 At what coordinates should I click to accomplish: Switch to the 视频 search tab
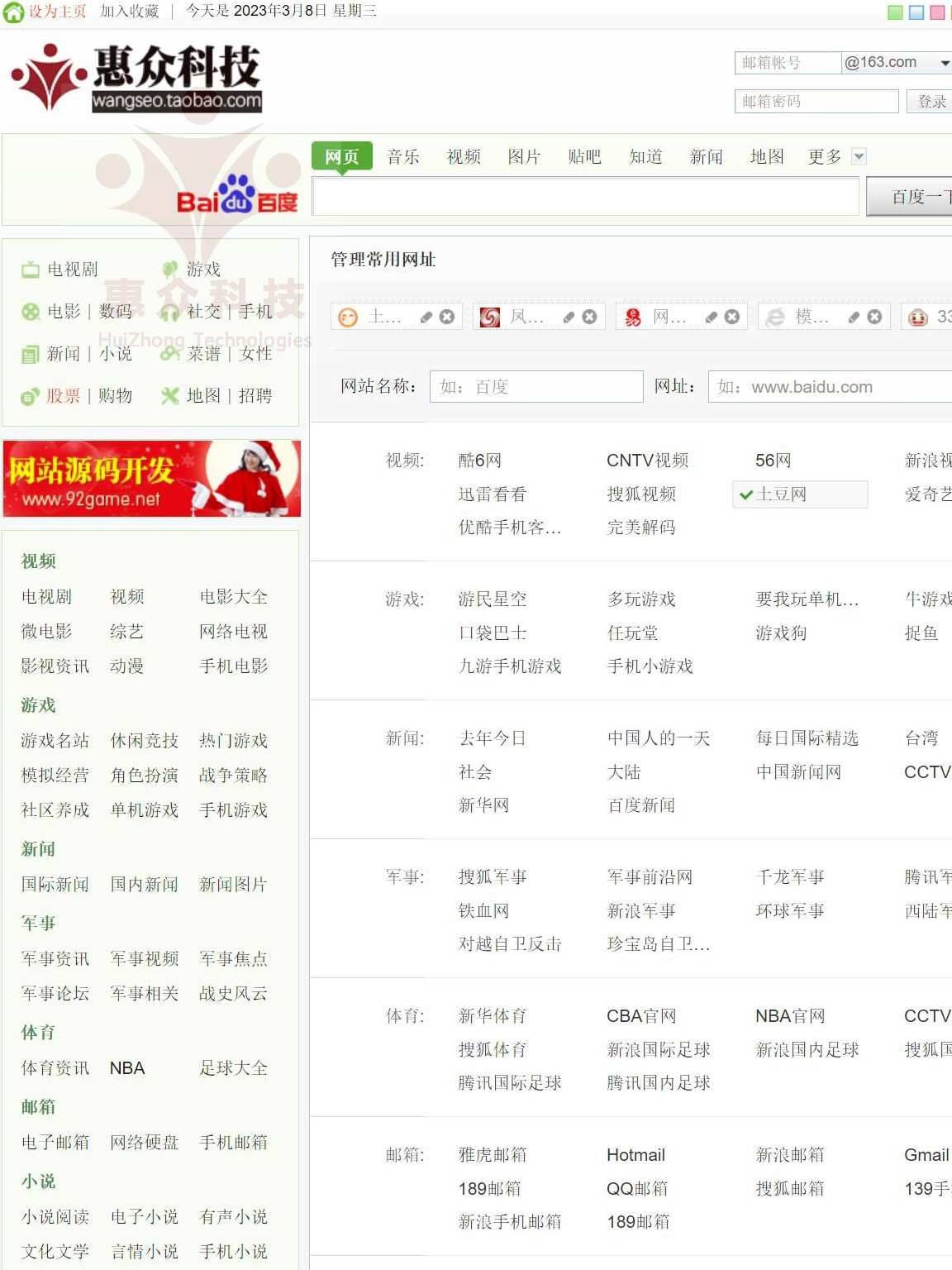(464, 157)
